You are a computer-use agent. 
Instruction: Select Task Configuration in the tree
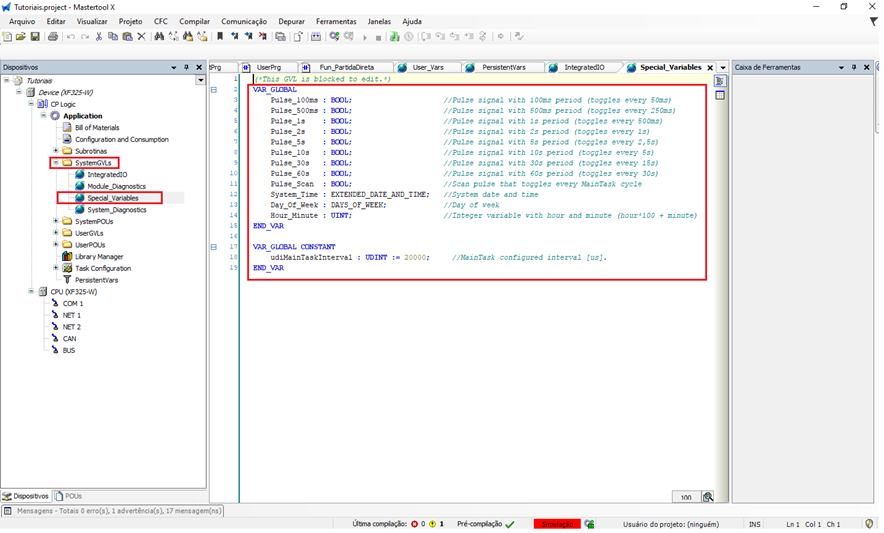tap(103, 268)
